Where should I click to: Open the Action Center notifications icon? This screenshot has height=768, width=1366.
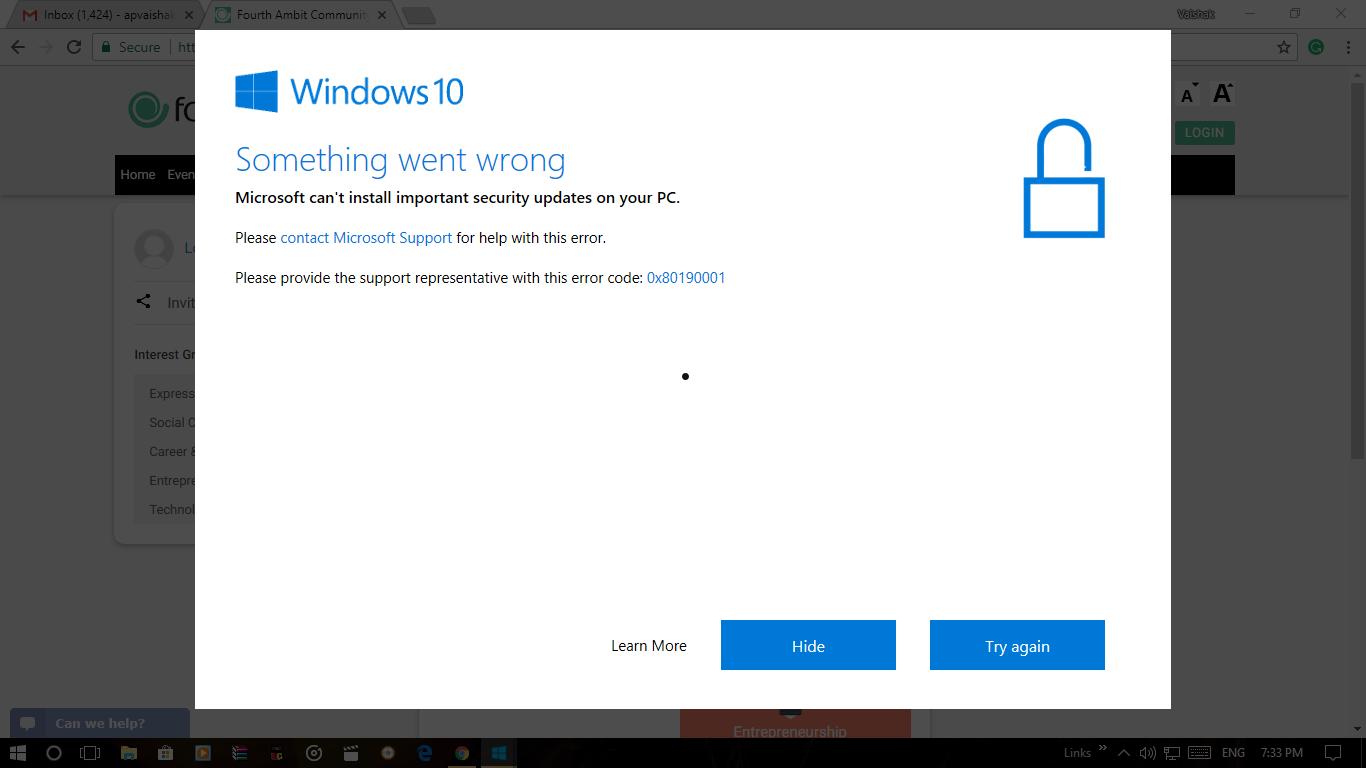point(1333,753)
